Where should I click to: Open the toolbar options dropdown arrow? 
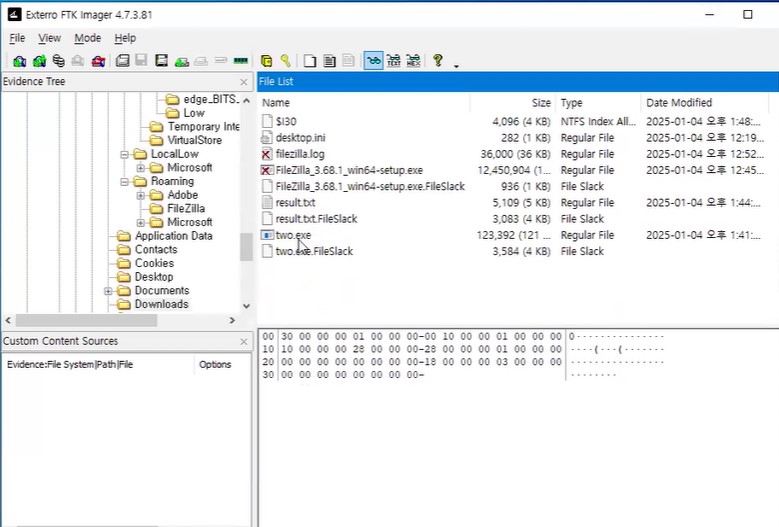[456, 66]
